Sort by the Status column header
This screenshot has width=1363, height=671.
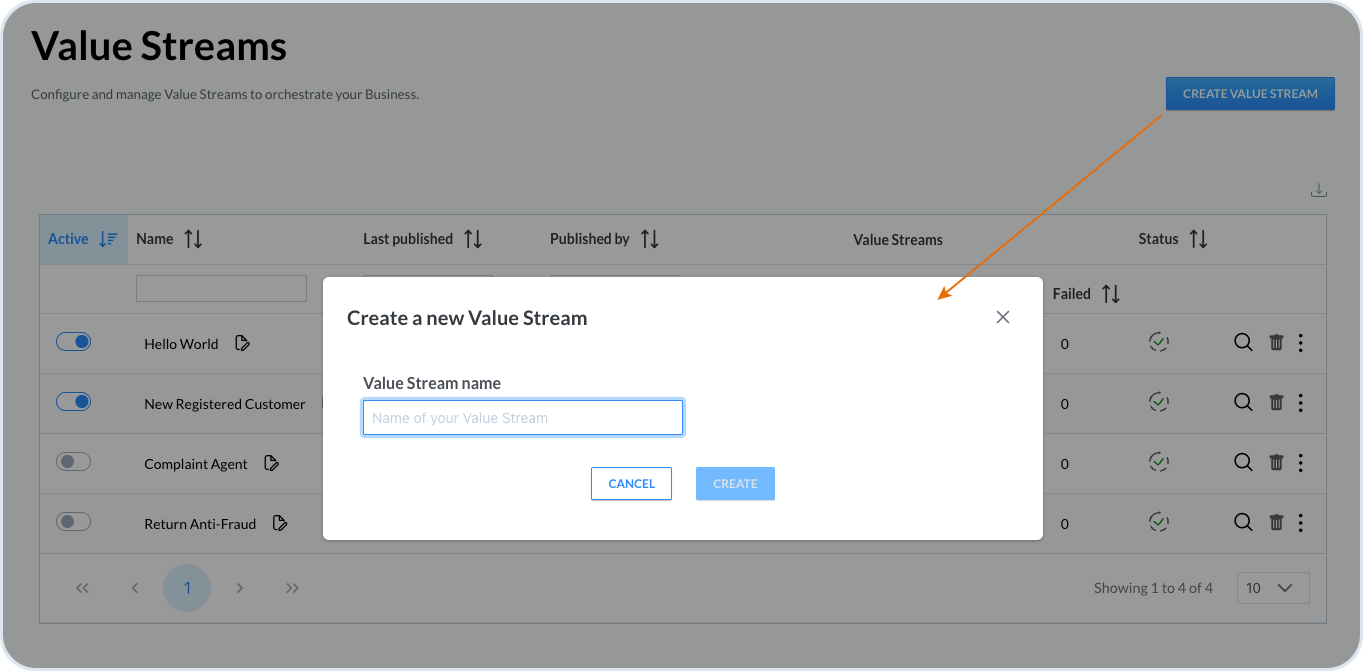[x=1198, y=239]
